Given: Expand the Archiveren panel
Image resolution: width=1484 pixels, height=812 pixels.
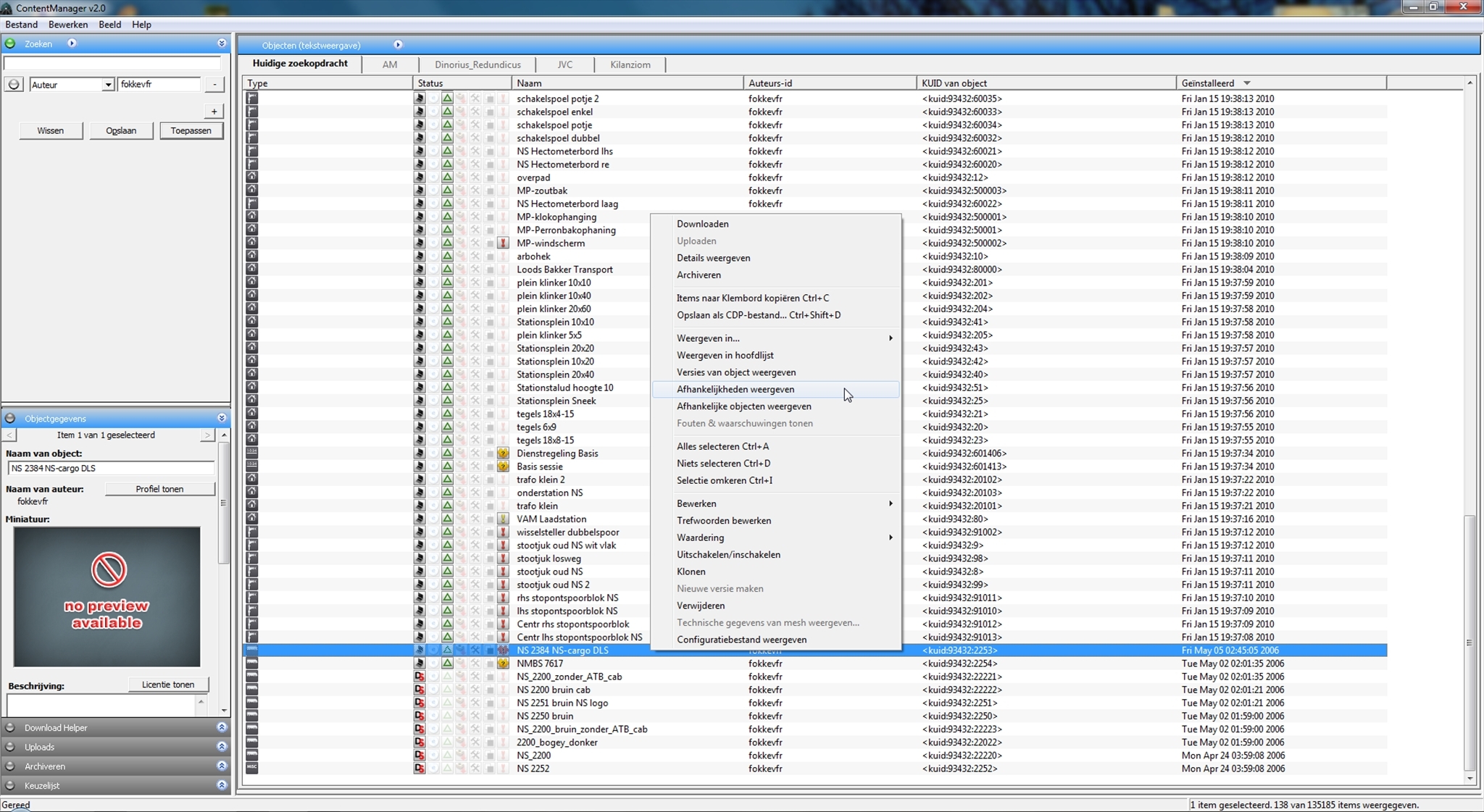Looking at the screenshot, I should 222,766.
